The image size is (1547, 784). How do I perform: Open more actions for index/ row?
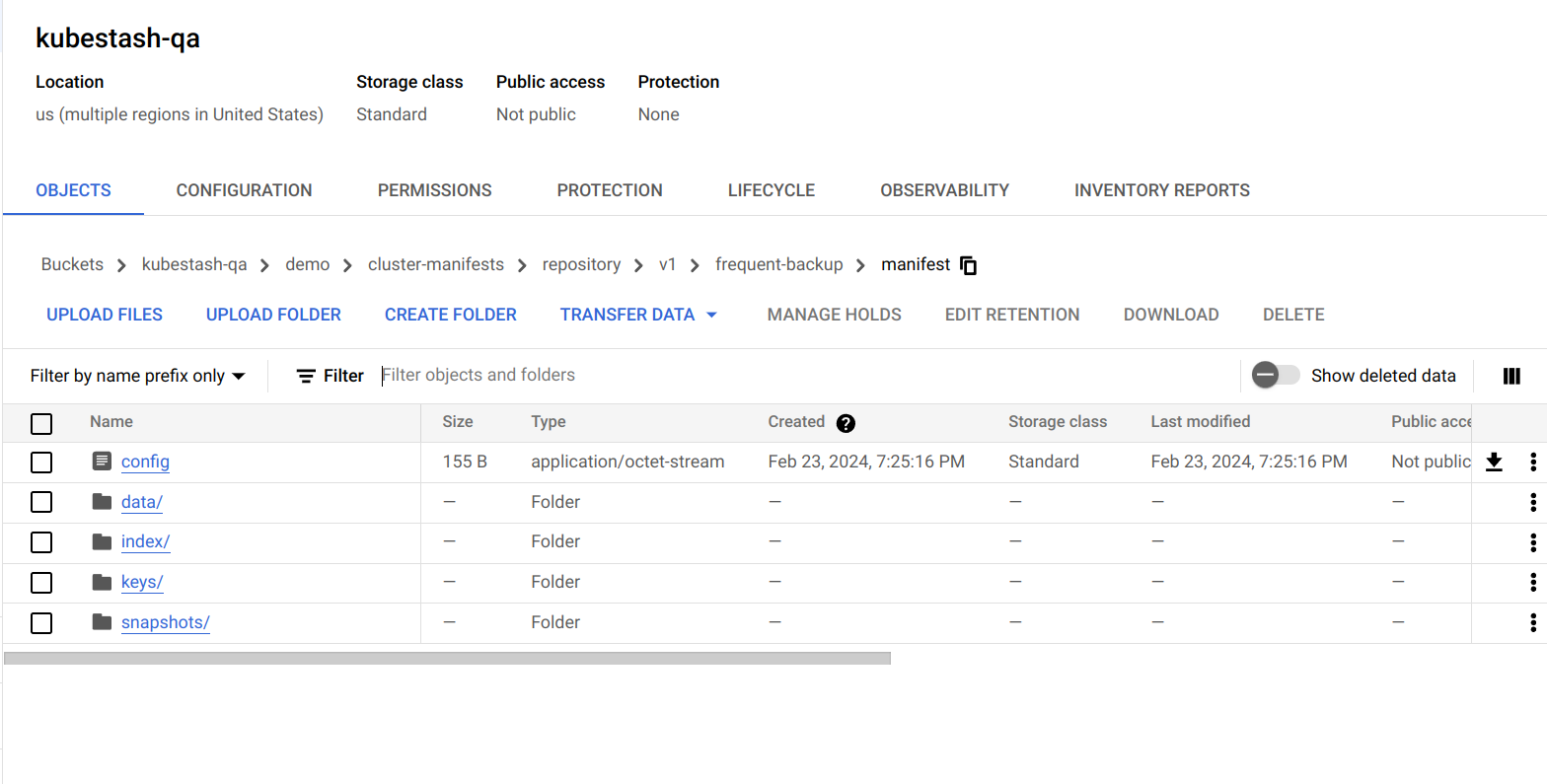(1533, 542)
